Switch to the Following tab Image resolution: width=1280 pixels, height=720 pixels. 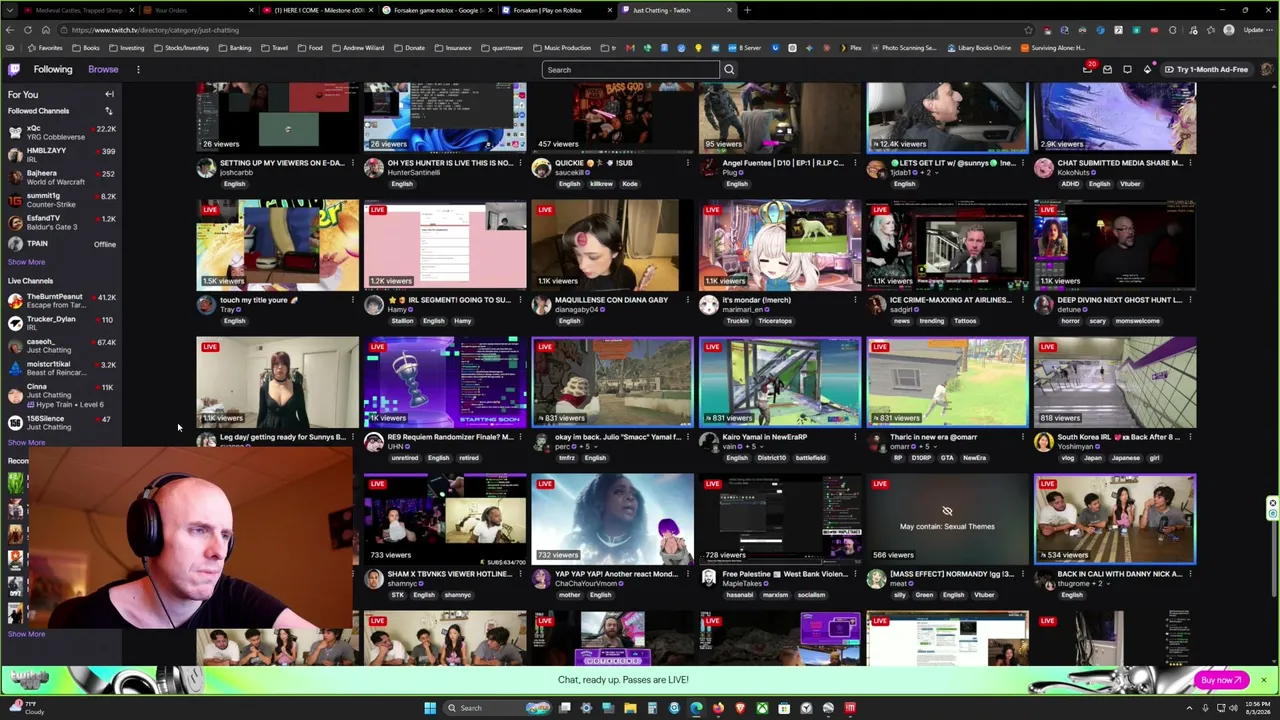(x=53, y=69)
